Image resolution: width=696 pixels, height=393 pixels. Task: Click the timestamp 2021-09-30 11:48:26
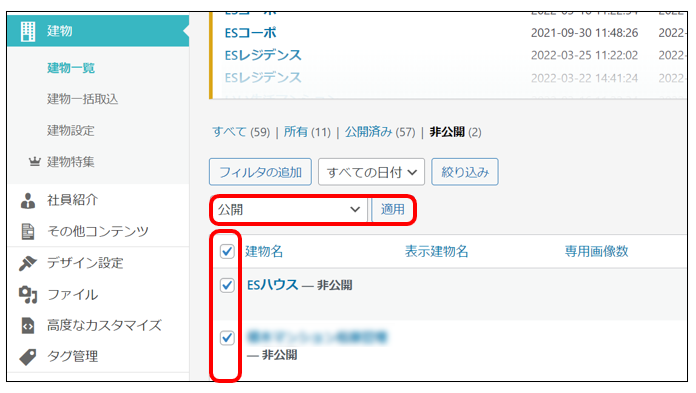[585, 33]
